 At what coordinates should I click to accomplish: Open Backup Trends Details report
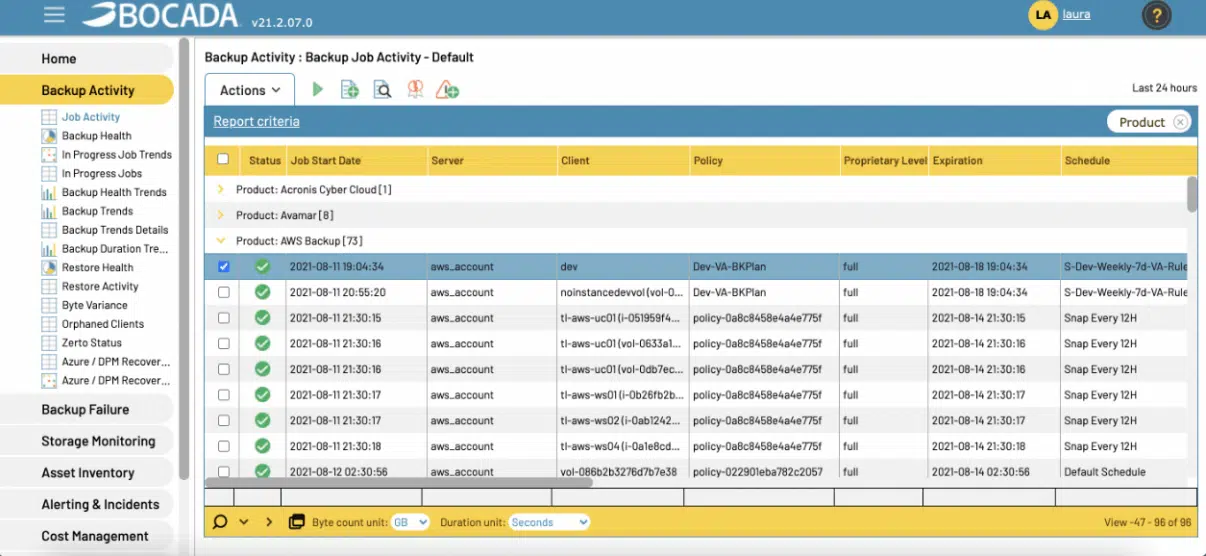coord(115,230)
